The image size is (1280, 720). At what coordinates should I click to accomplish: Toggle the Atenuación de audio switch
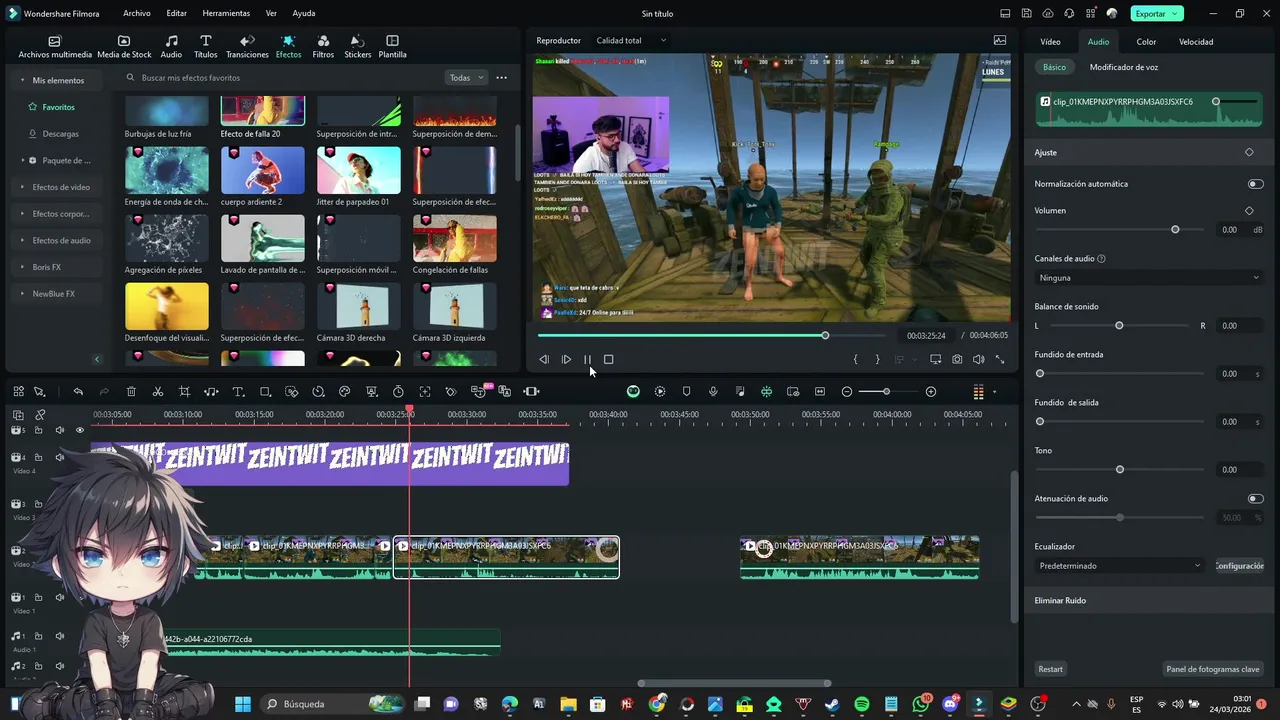pos(1255,498)
